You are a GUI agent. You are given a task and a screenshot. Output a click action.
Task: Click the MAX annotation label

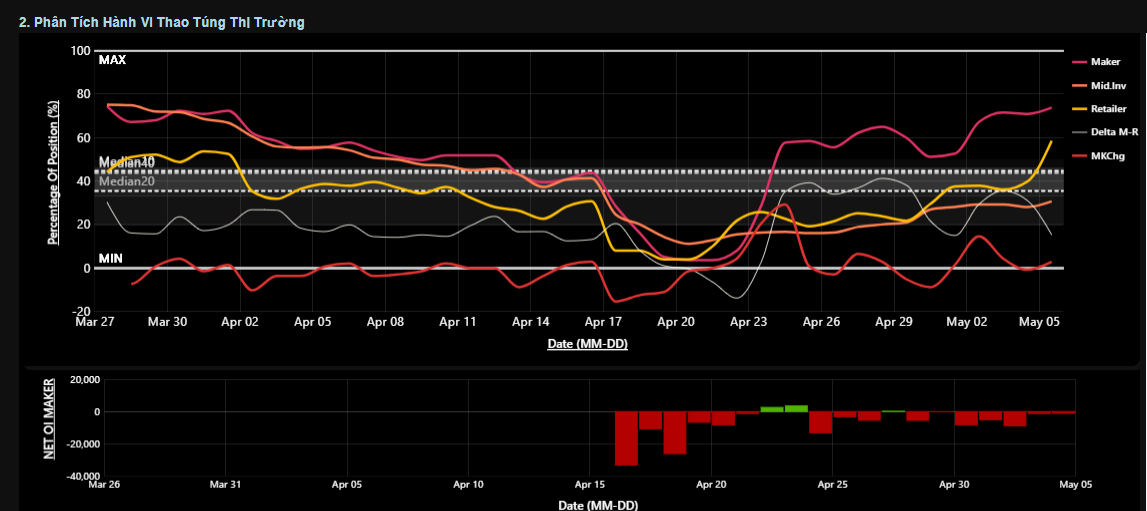click(x=112, y=60)
